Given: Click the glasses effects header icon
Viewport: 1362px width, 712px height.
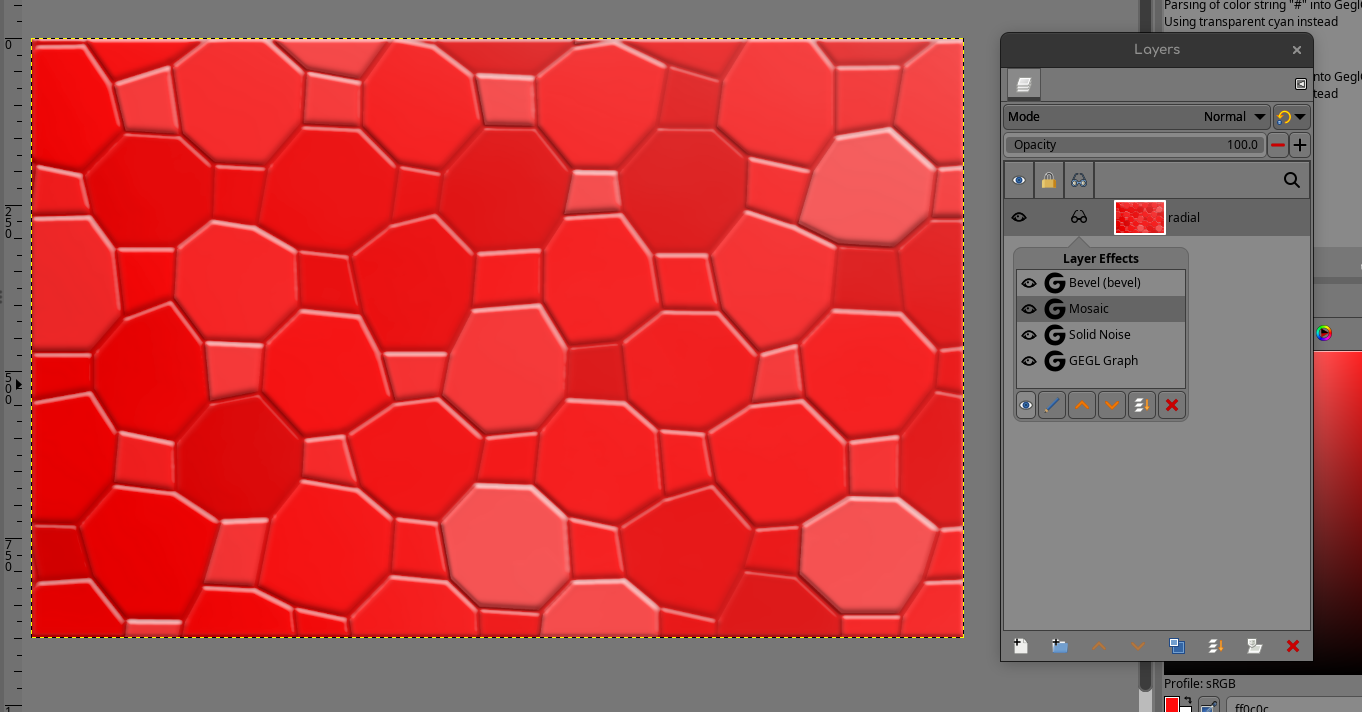Looking at the screenshot, I should [1079, 180].
